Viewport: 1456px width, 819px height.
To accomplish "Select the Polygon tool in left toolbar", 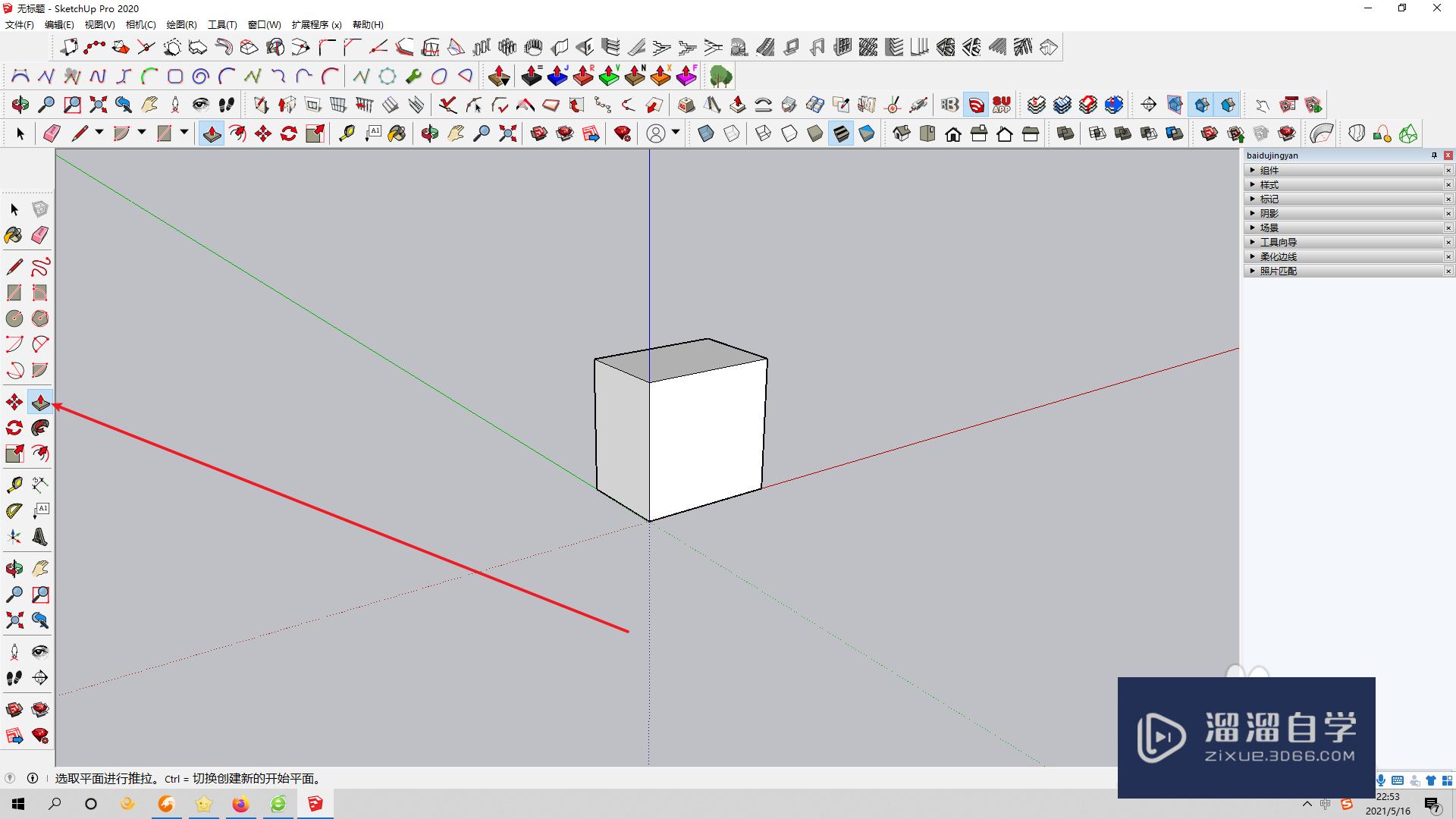I will click(x=40, y=318).
